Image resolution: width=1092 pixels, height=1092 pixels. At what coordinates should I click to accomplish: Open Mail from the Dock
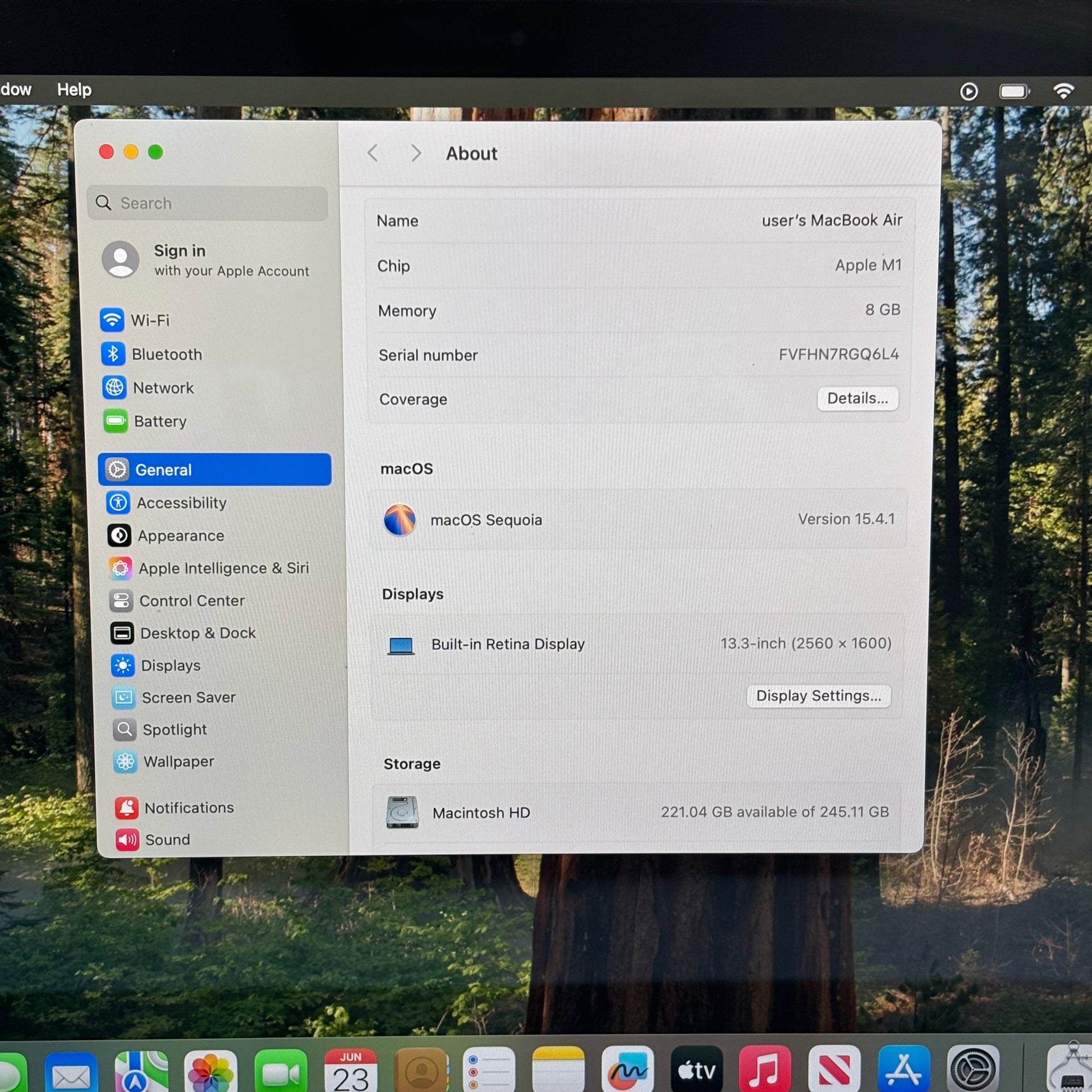click(x=71, y=1071)
